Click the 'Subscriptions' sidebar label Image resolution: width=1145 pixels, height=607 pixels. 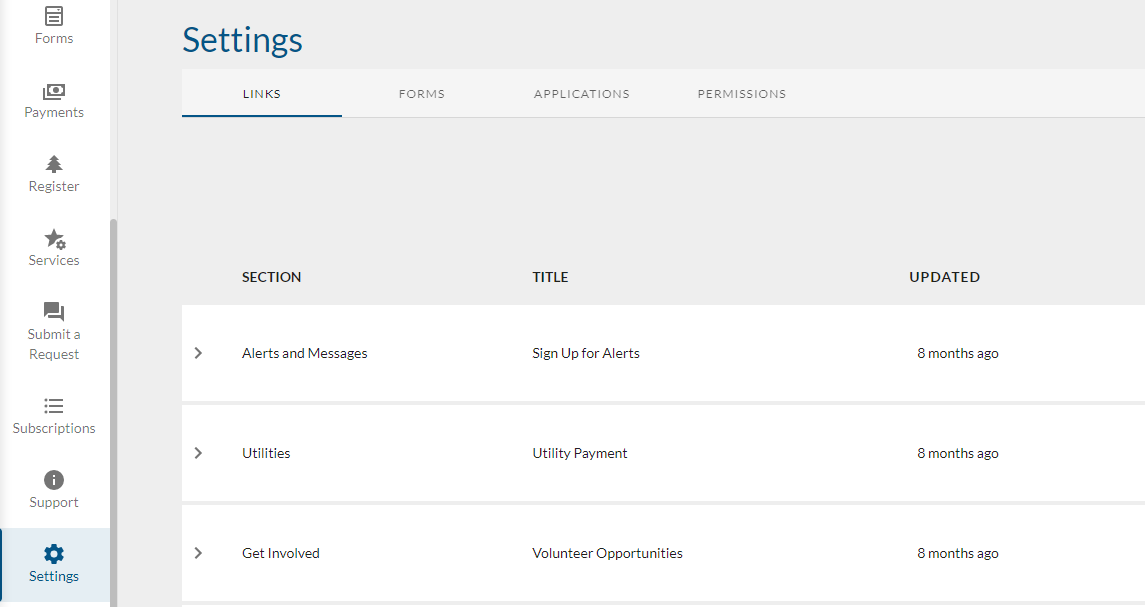point(54,428)
